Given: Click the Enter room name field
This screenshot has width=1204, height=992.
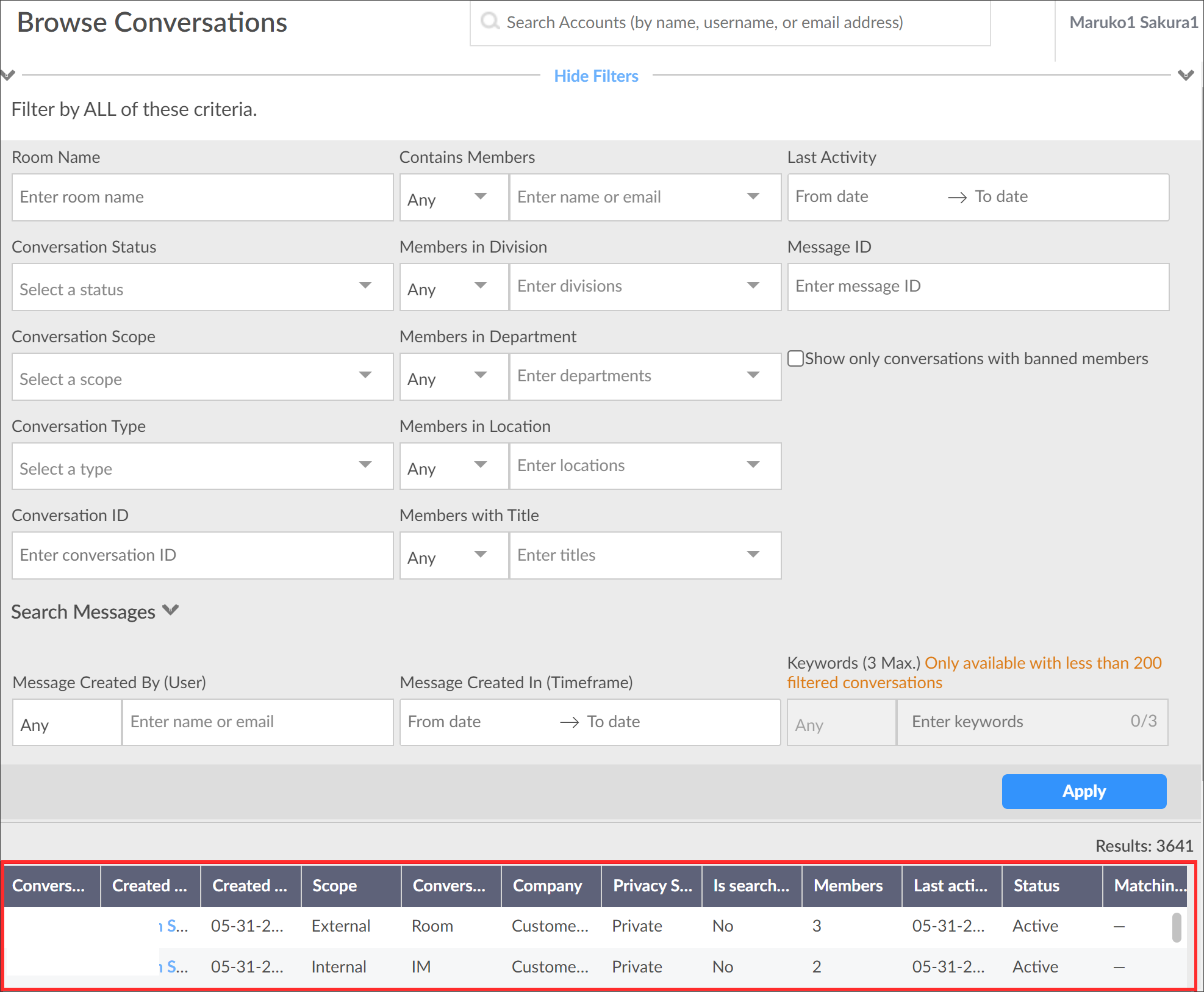Looking at the screenshot, I should click(202, 198).
